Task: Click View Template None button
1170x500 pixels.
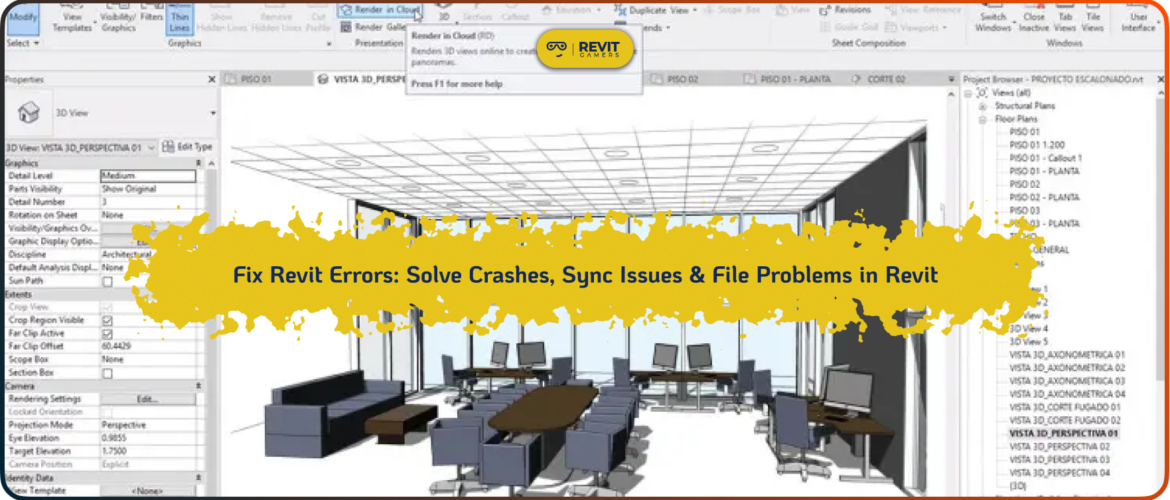Action: tap(148, 491)
